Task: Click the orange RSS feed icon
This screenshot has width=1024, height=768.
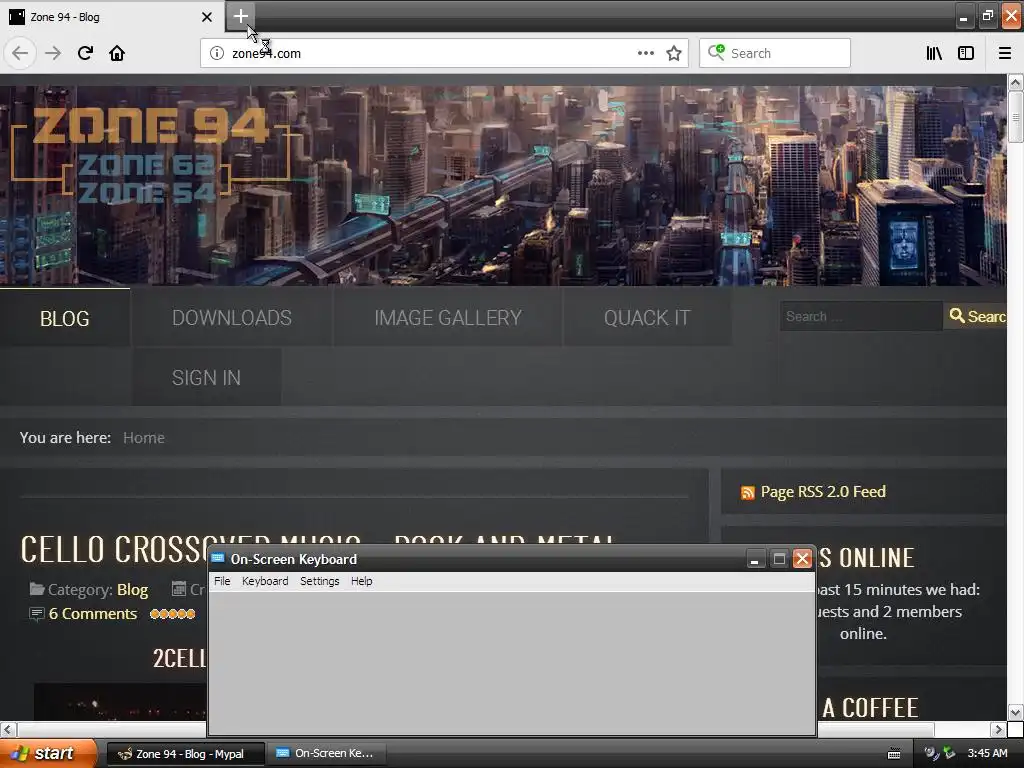Action: coord(748,492)
